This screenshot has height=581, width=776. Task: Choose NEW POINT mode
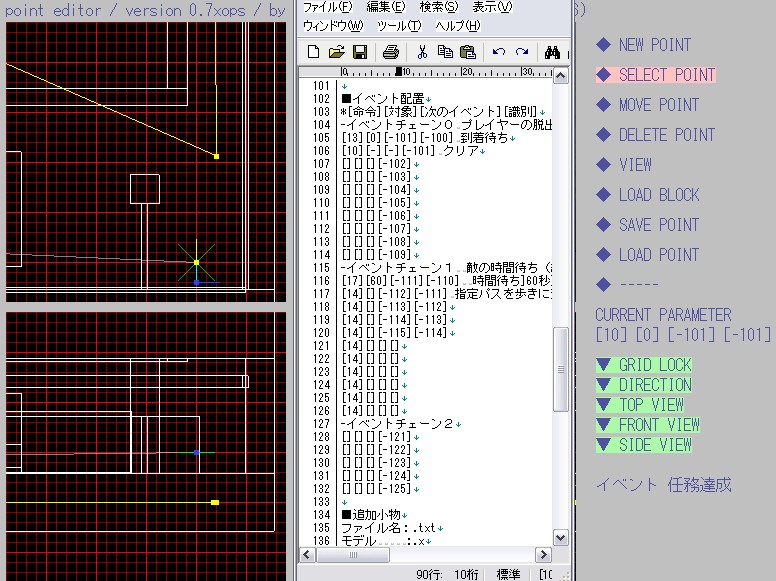pos(654,45)
